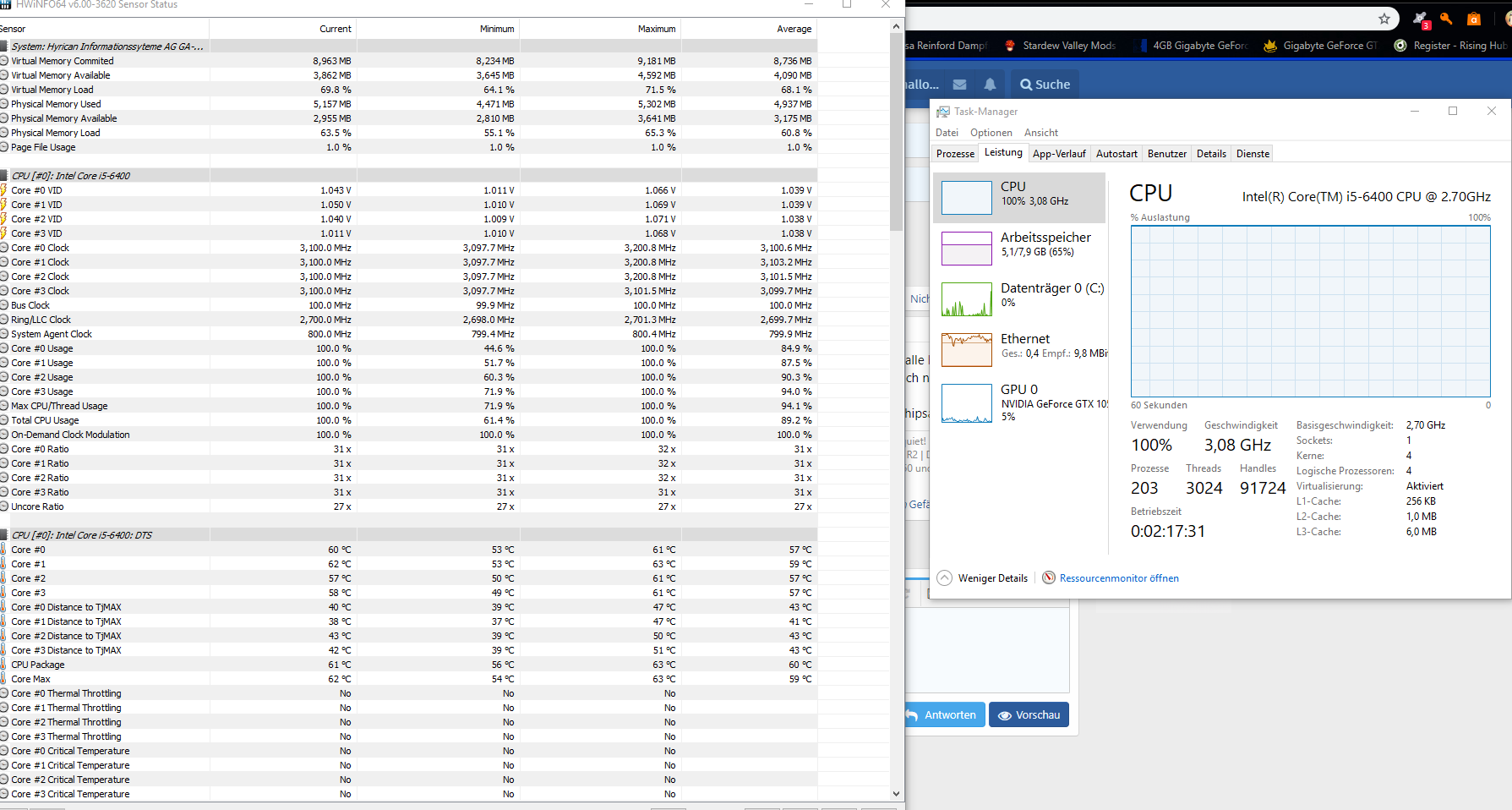
Task: Select the Ring/LLC Clock sensor row
Action: pos(408,320)
